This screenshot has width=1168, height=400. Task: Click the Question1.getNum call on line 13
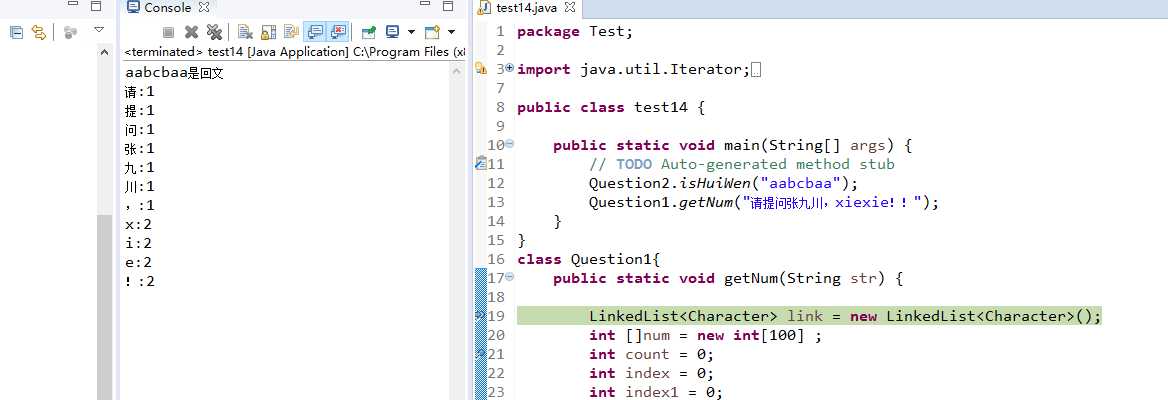tap(764, 202)
